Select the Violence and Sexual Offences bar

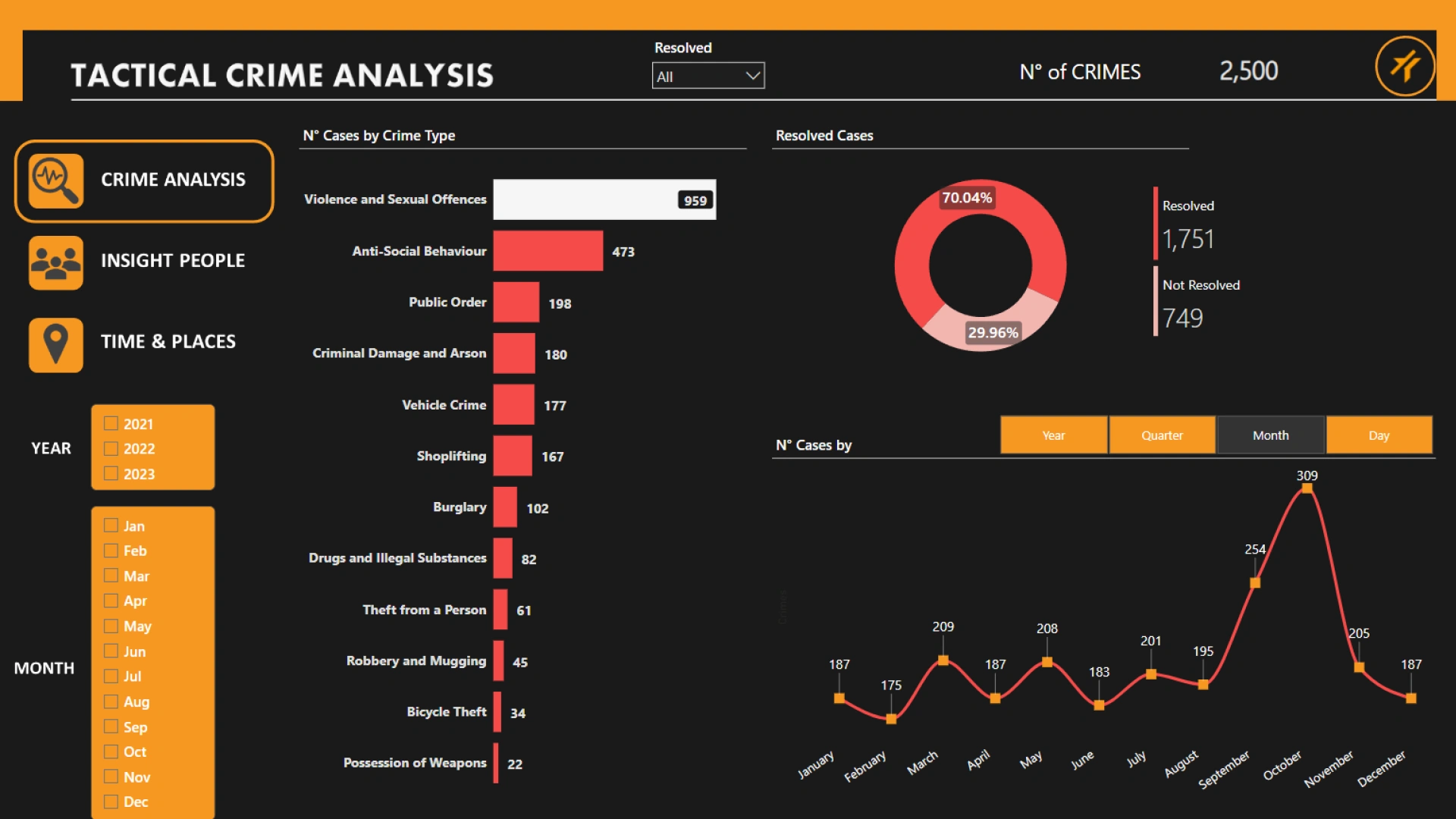pyautogui.click(x=604, y=199)
